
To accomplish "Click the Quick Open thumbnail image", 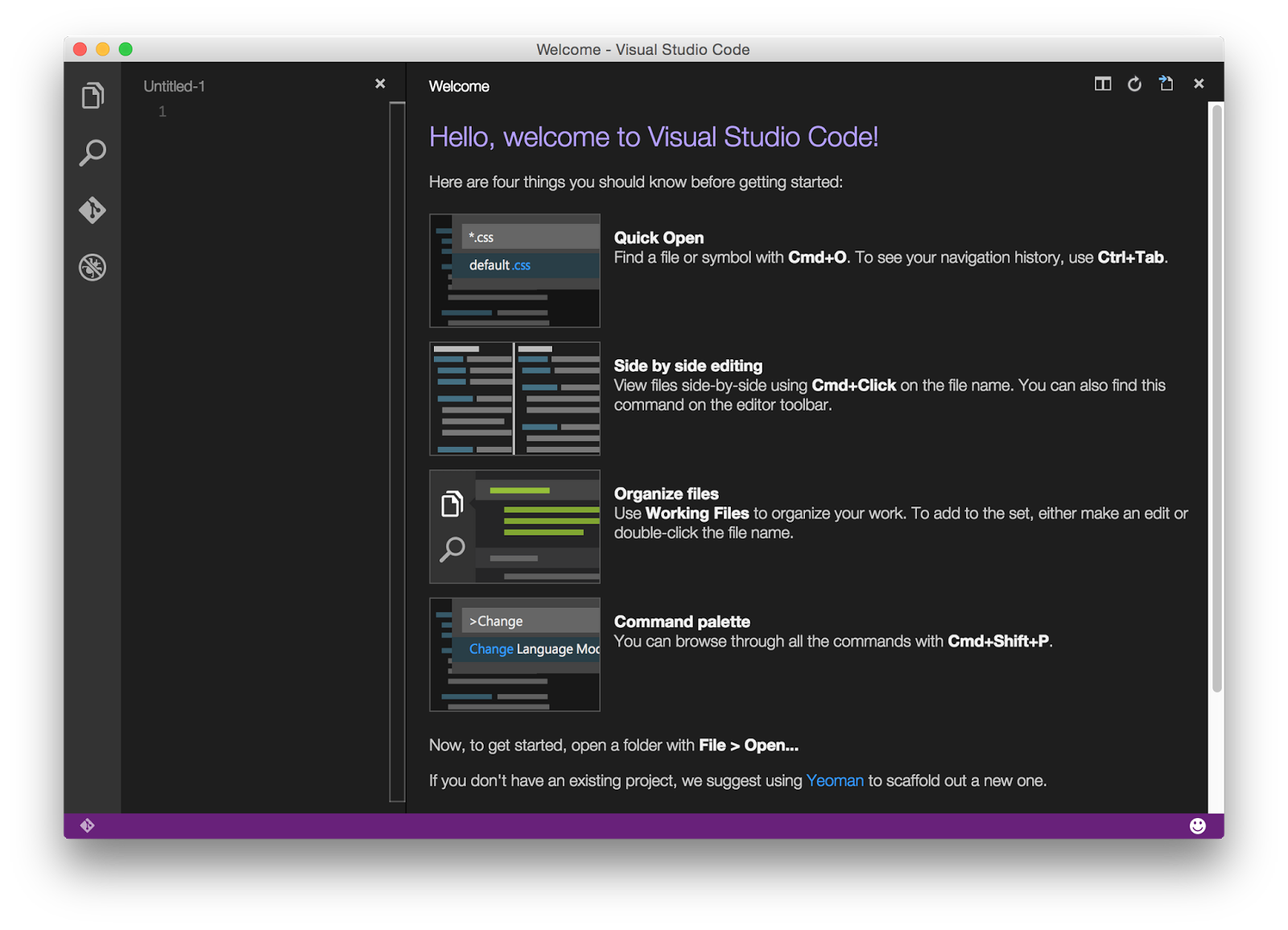I will (x=514, y=271).
